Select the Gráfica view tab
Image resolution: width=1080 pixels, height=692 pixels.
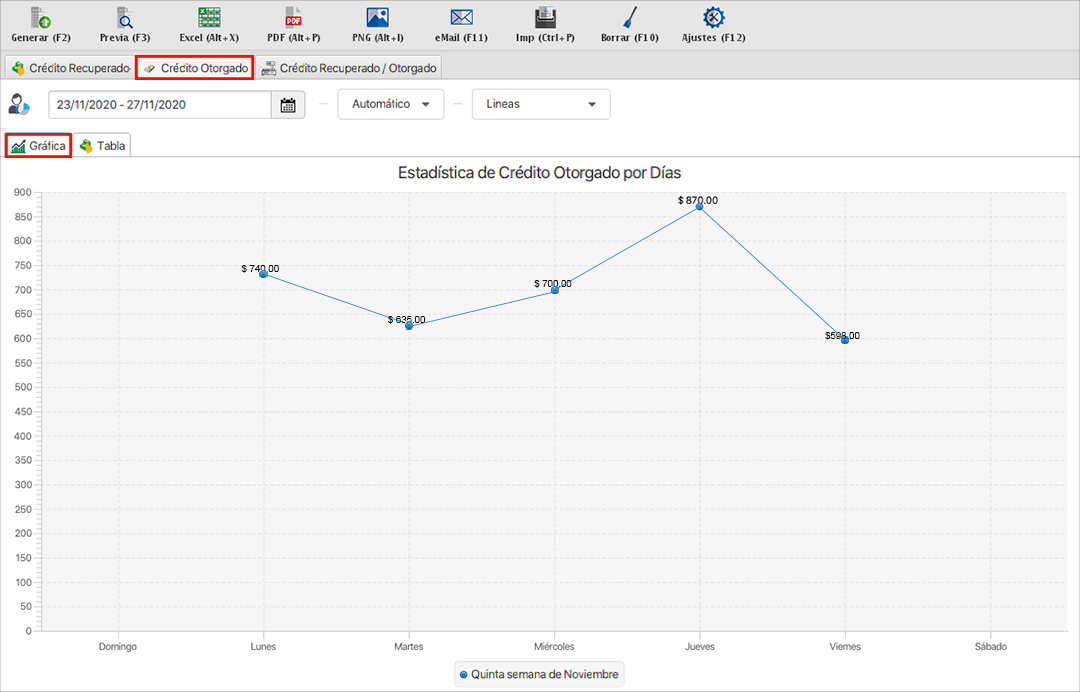38,146
